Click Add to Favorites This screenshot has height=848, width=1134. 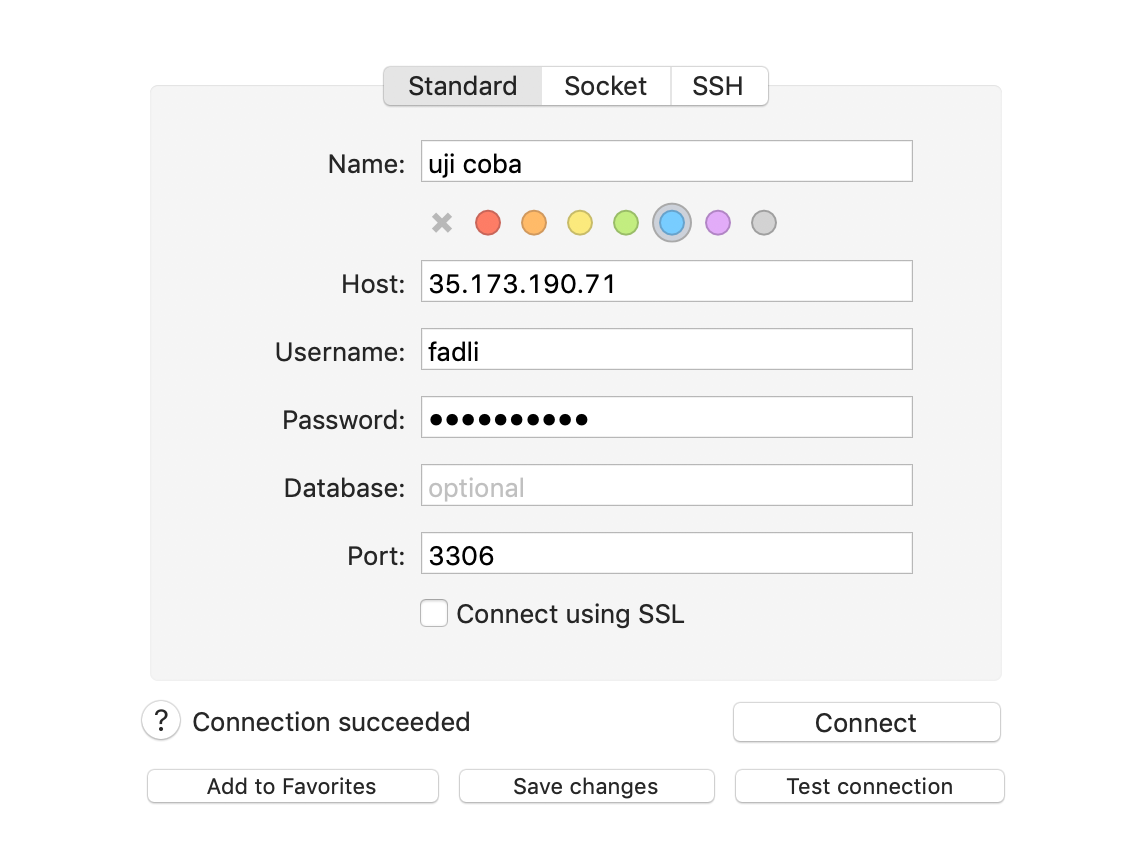292,786
